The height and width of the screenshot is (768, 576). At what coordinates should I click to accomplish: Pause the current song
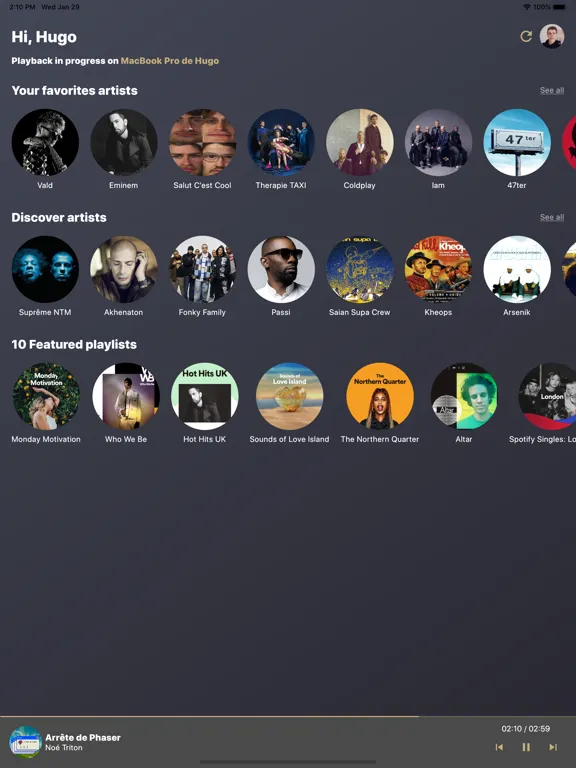[x=526, y=747]
